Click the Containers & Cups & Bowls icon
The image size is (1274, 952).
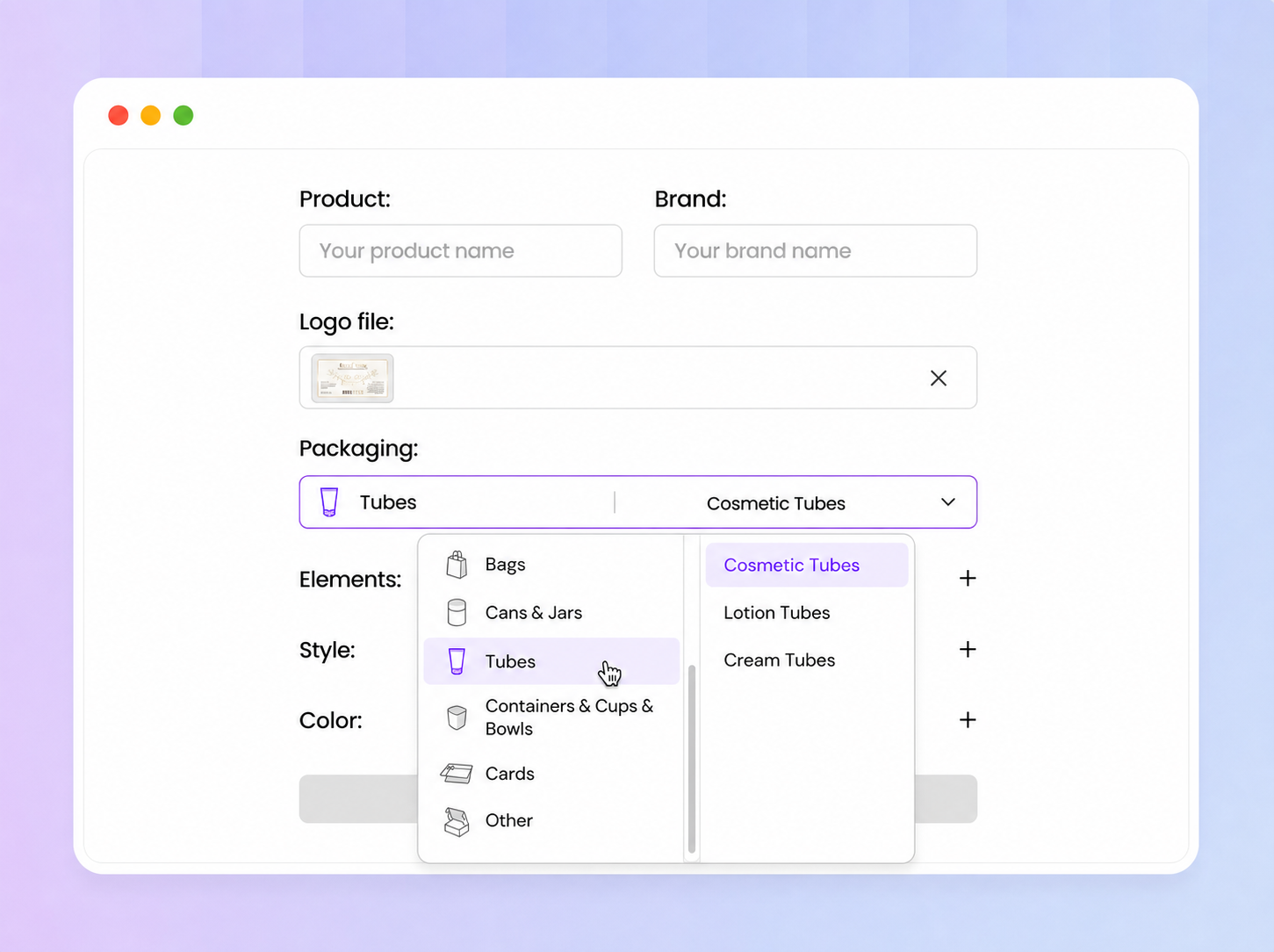pyautogui.click(x=457, y=718)
